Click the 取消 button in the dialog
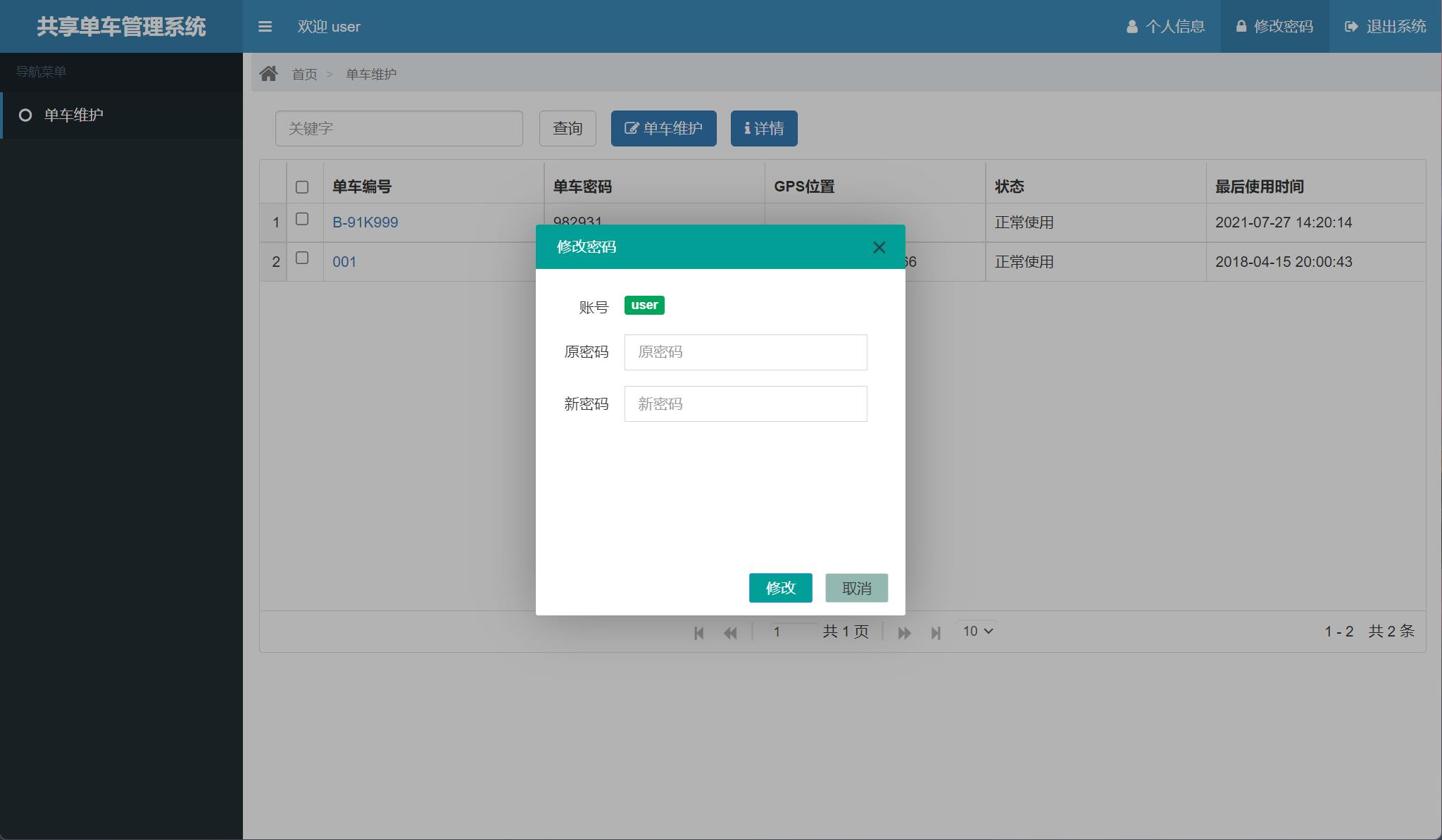 coord(858,587)
